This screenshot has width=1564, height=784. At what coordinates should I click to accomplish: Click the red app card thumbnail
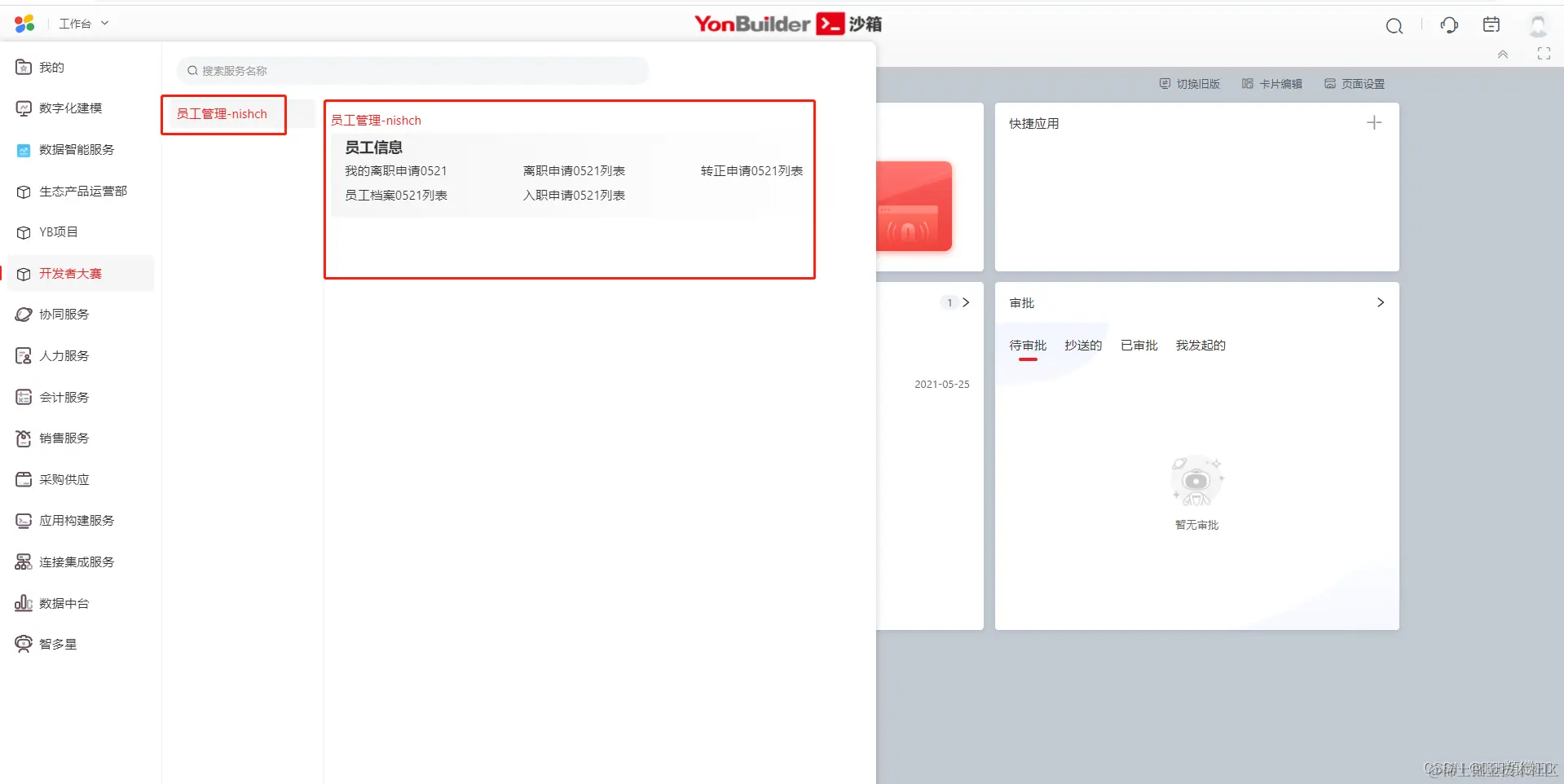(914, 206)
